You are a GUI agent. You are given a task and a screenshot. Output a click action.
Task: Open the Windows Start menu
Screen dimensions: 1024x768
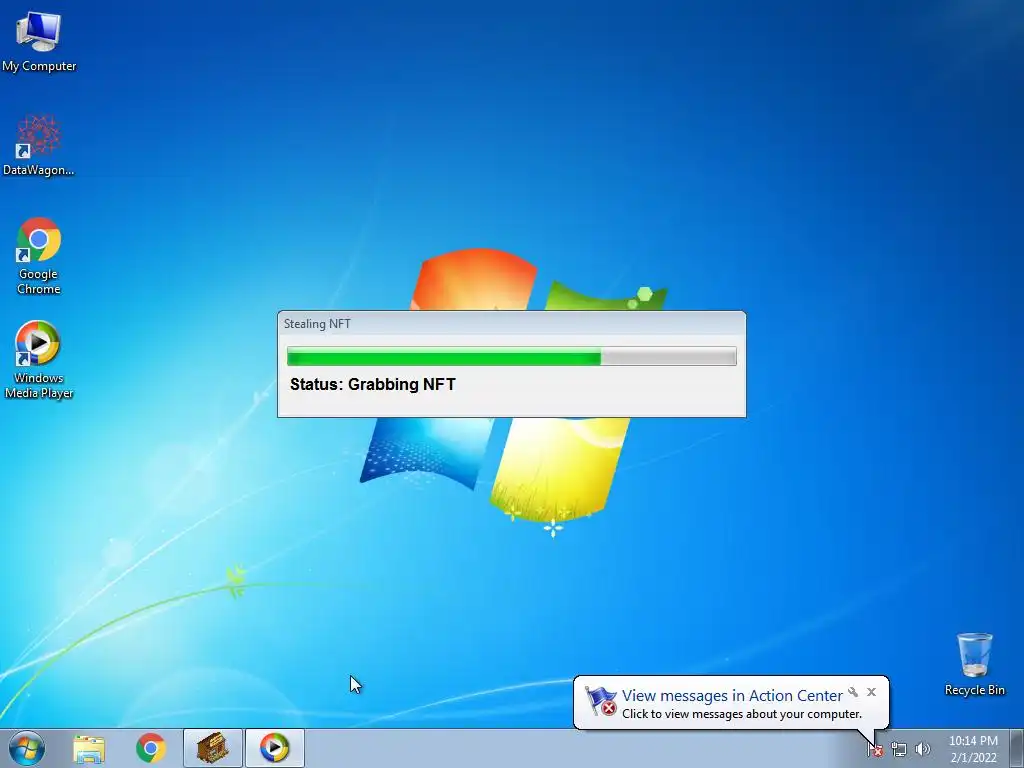click(x=27, y=748)
